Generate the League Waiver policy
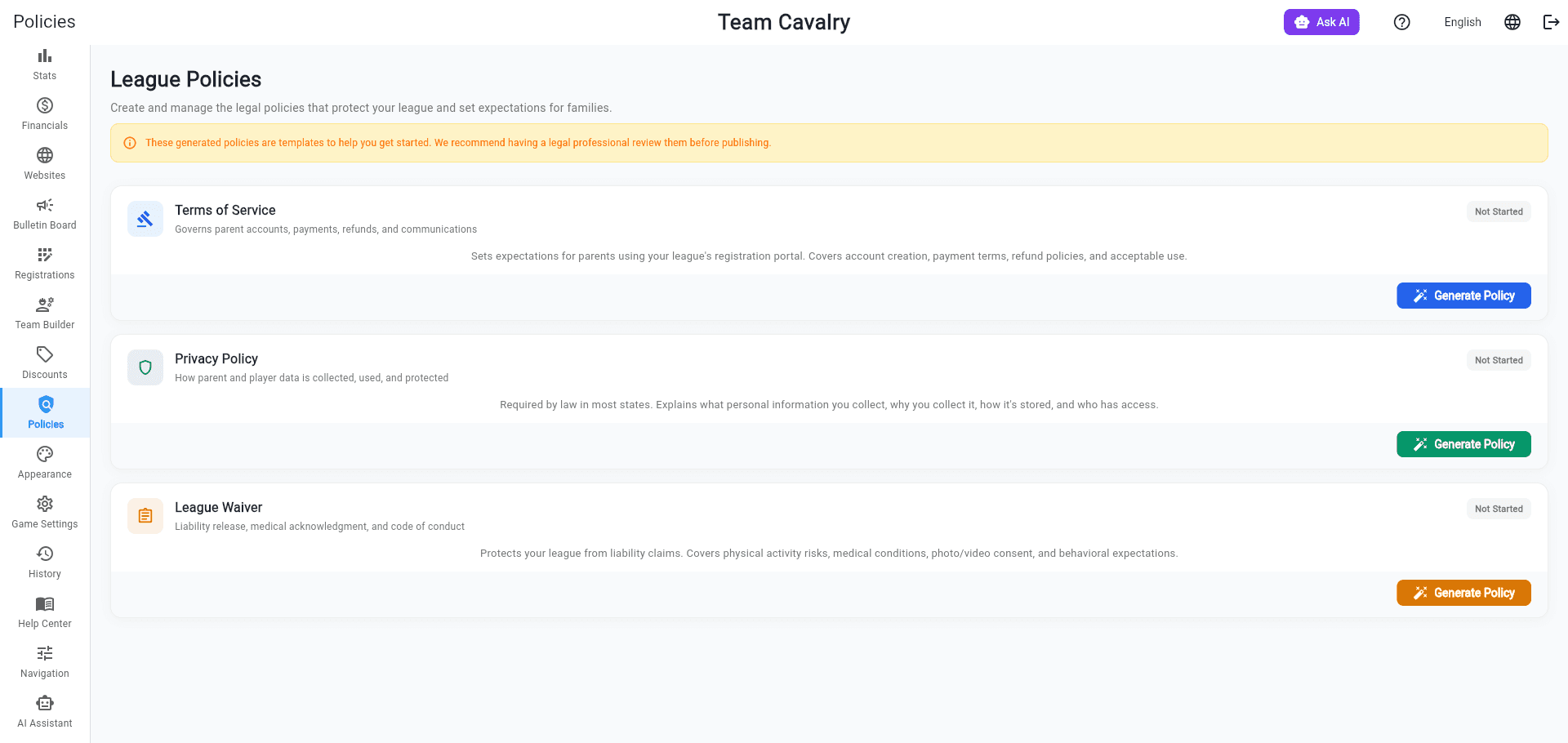The height and width of the screenshot is (743, 1568). pyautogui.click(x=1463, y=593)
